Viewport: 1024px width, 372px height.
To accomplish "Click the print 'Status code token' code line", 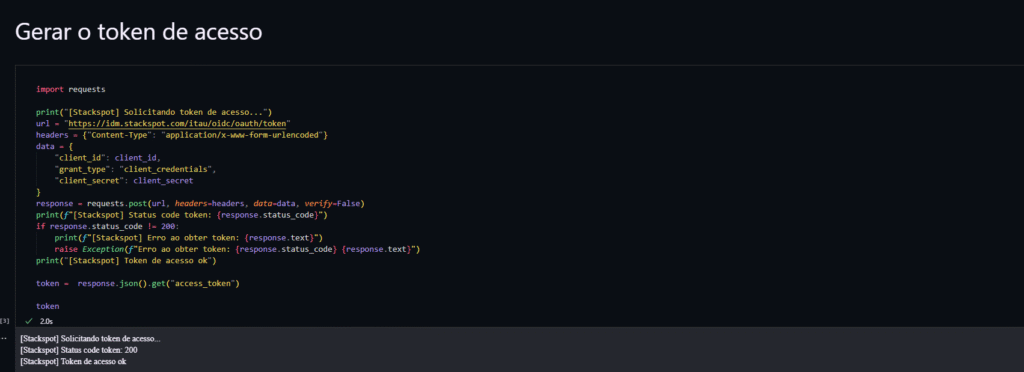I will point(182,215).
